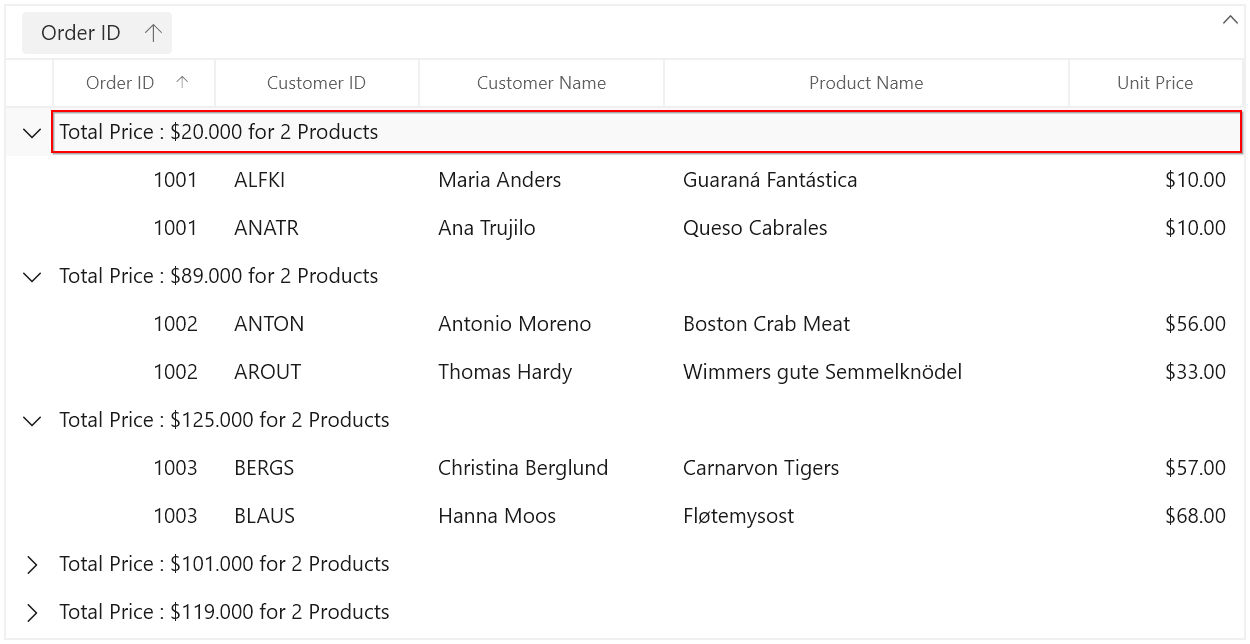Select the caption row Total Price : $101.000
The width and height of the screenshot is (1250, 644).
coord(647,564)
